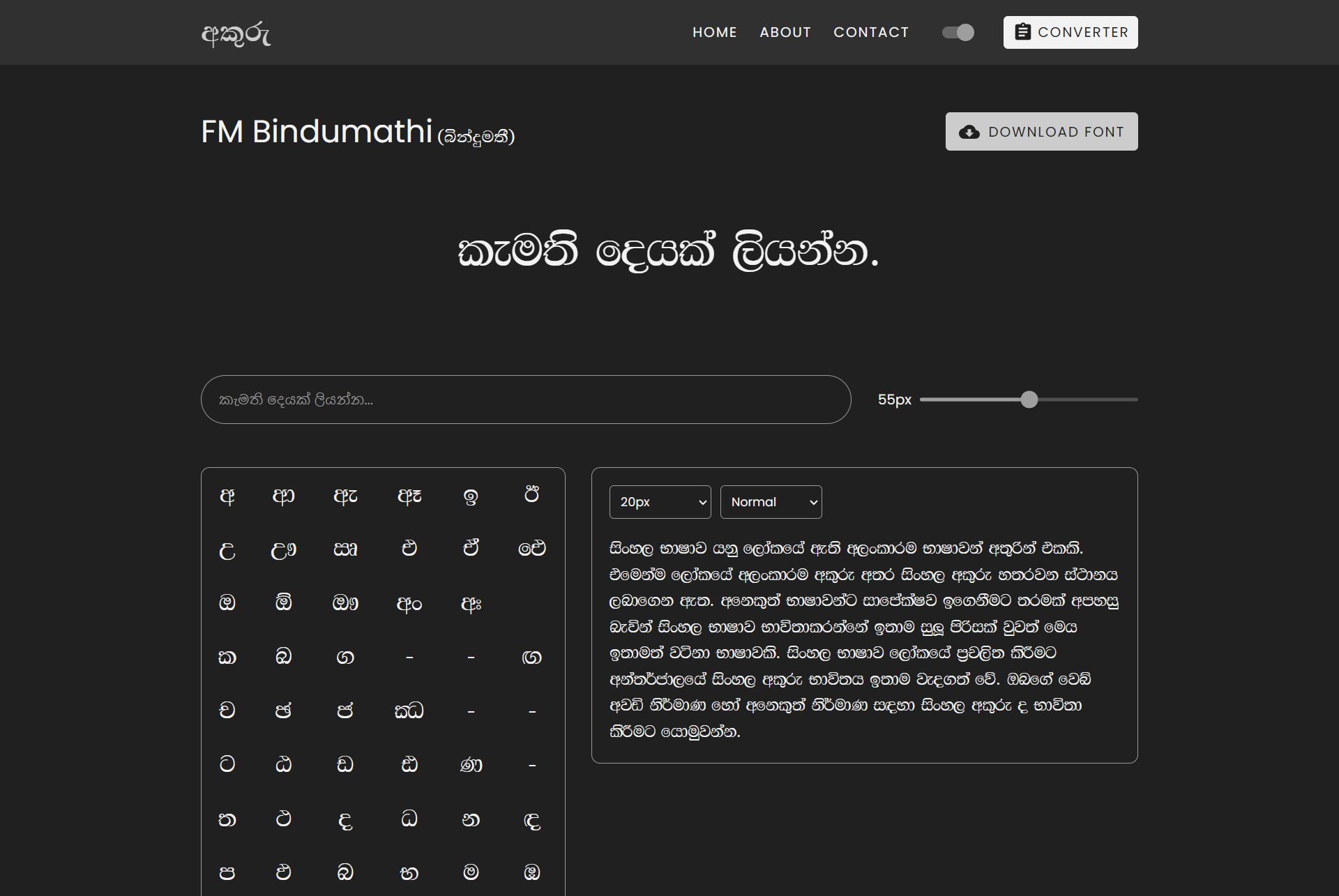Click the ඇ character tile in the grid
Screen dimensions: 1339x896
345,495
